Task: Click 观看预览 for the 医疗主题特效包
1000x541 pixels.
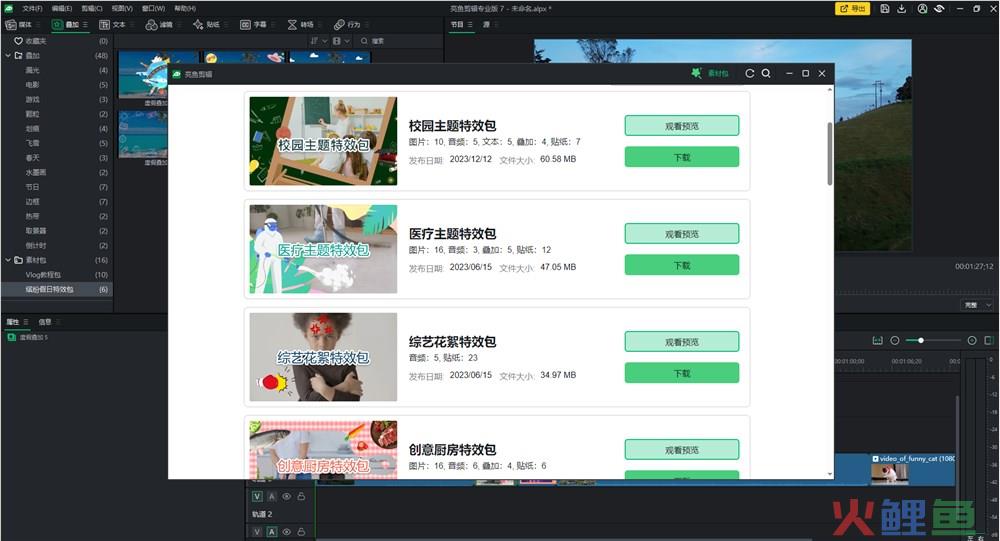Action: click(681, 234)
